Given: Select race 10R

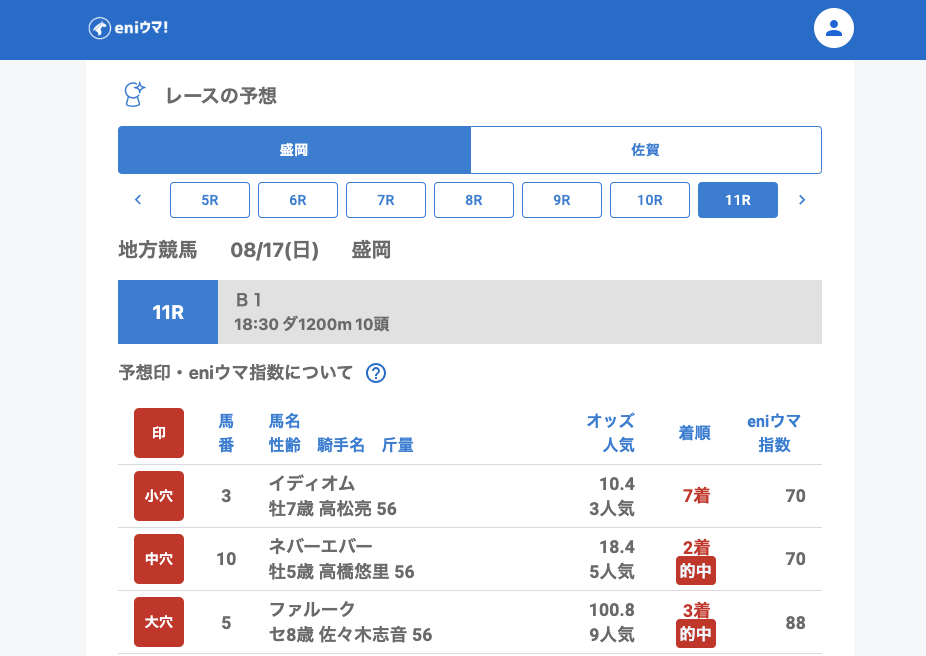Looking at the screenshot, I should point(650,200).
